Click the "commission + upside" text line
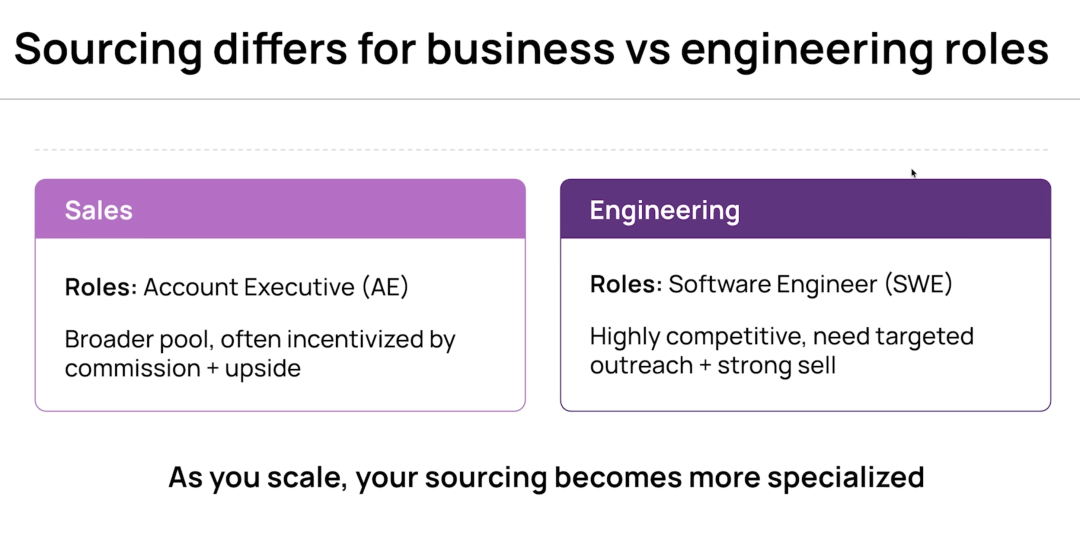The width and height of the screenshot is (1080, 549). coord(183,368)
